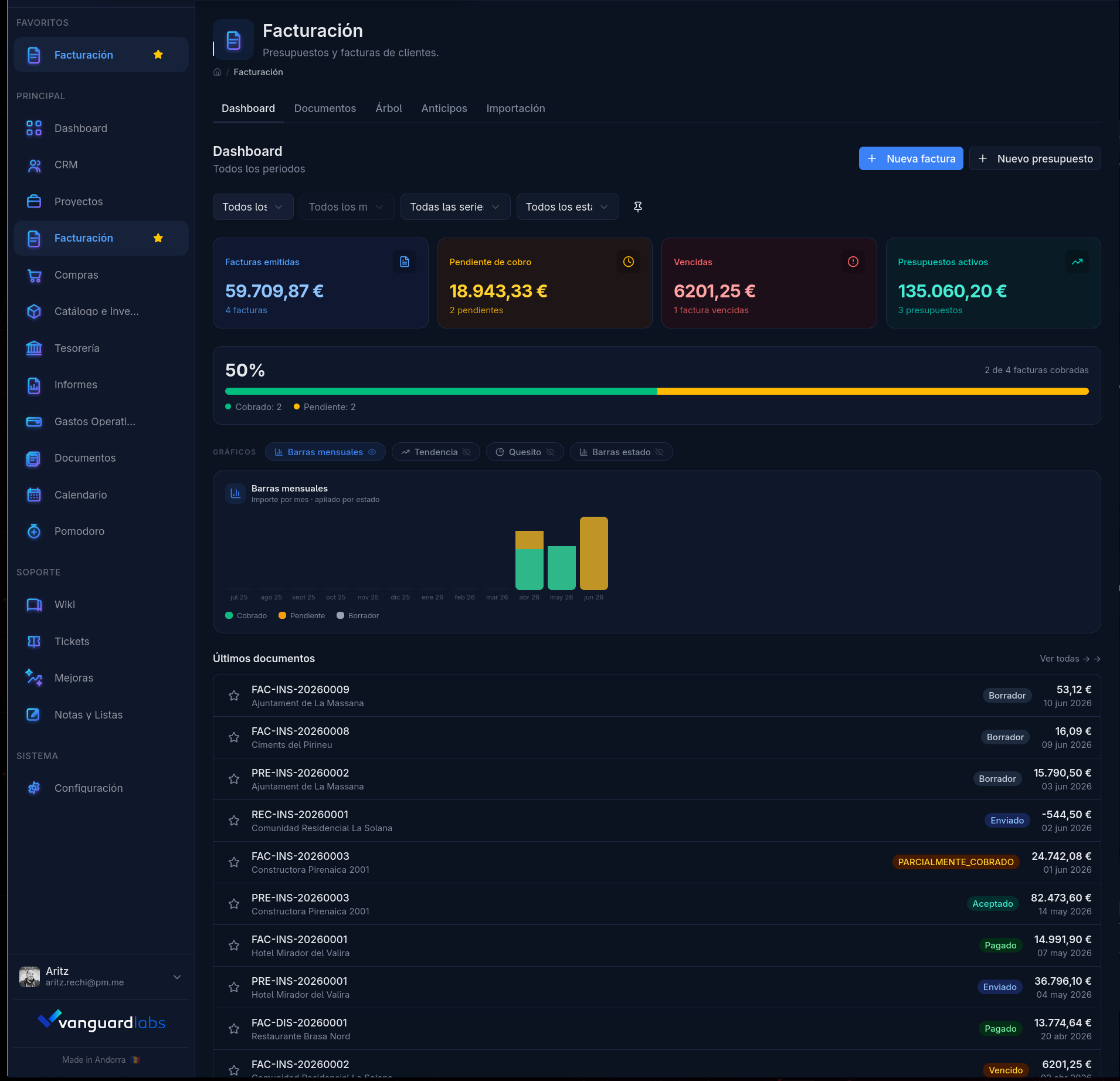Switch to the Anticipos tab

(x=444, y=109)
